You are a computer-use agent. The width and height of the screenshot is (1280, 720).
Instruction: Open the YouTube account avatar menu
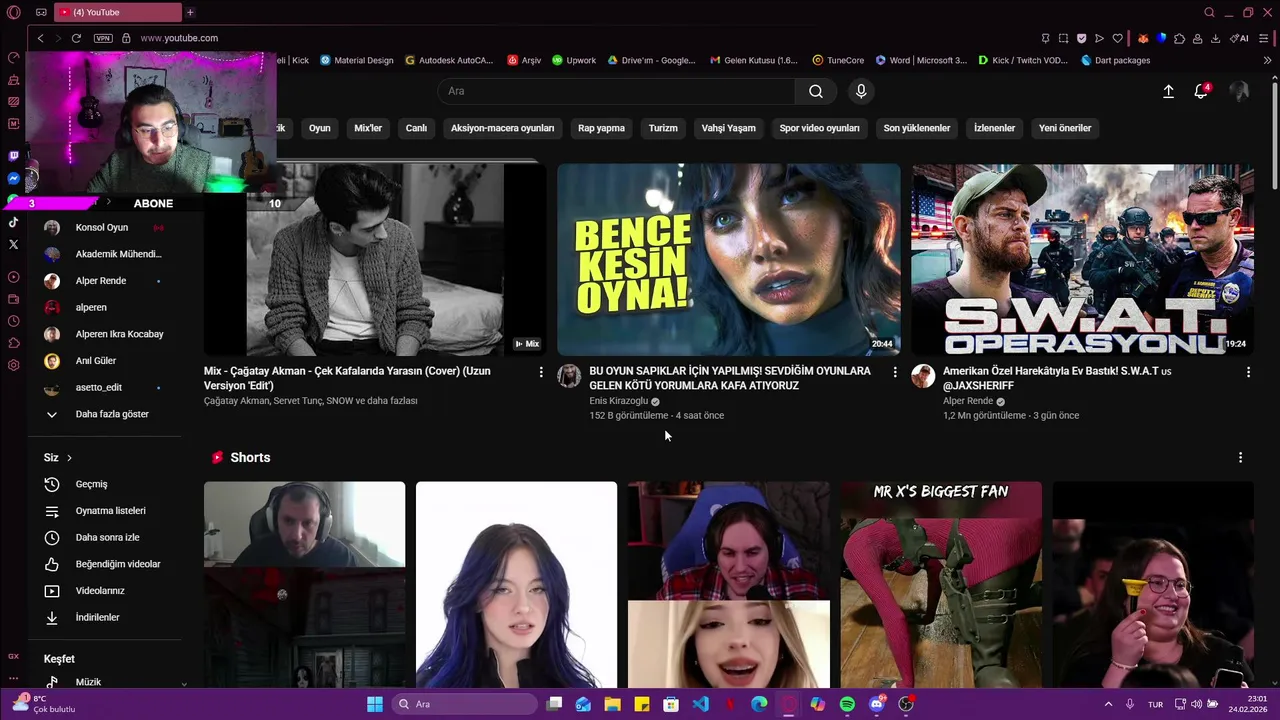[1239, 91]
